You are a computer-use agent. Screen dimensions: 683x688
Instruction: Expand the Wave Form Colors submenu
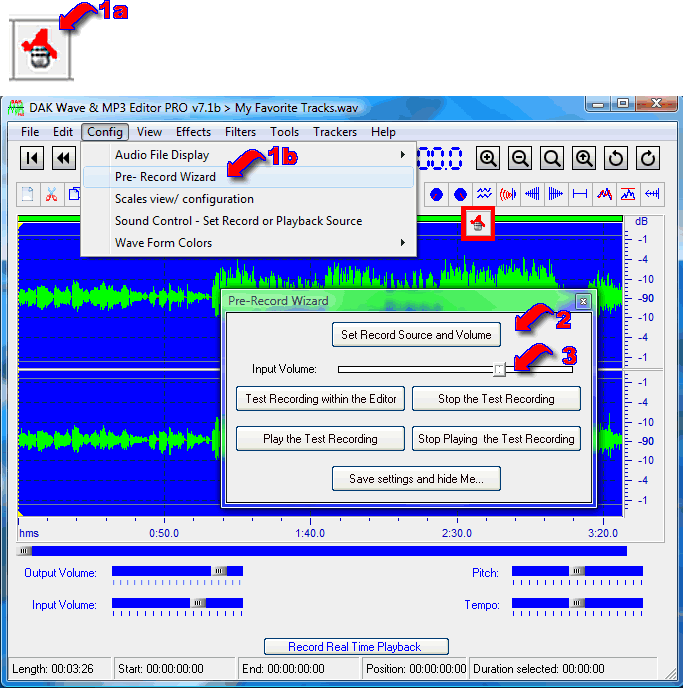(248, 243)
